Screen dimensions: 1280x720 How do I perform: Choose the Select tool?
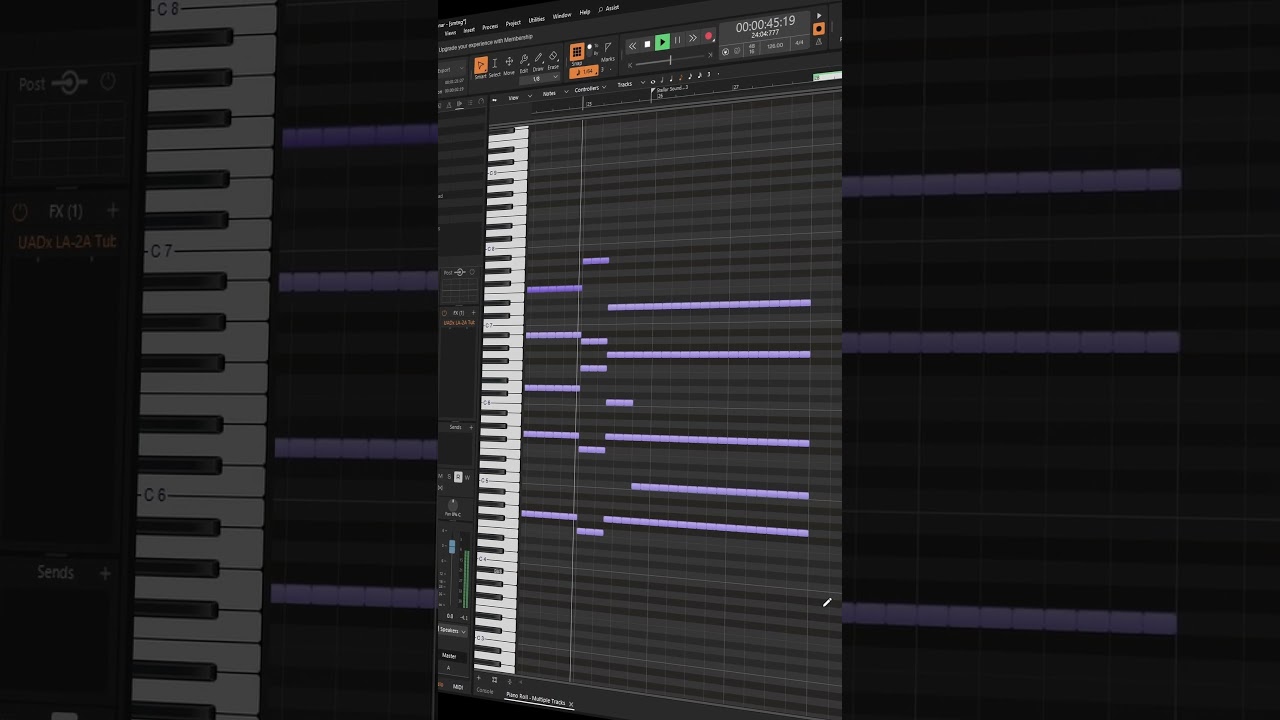(495, 65)
